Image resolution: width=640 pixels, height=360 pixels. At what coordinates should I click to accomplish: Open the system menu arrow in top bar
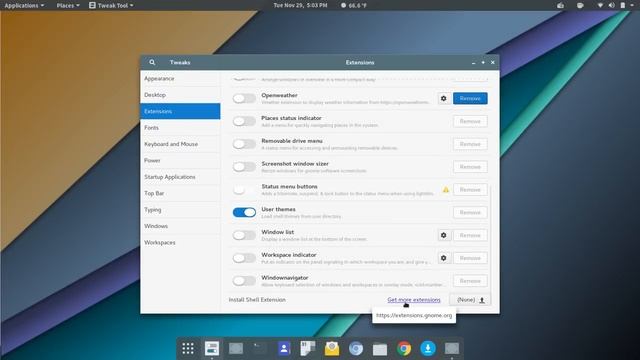point(633,5)
